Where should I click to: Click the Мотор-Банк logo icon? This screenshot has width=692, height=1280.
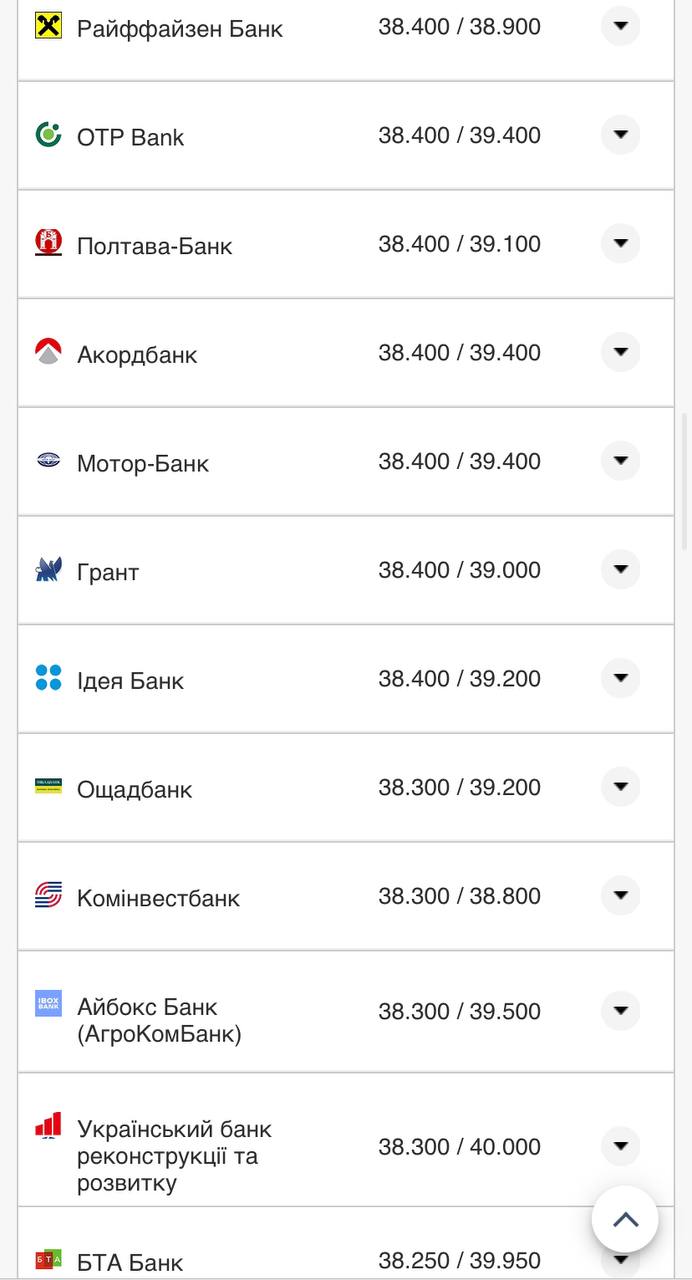[x=48, y=461]
